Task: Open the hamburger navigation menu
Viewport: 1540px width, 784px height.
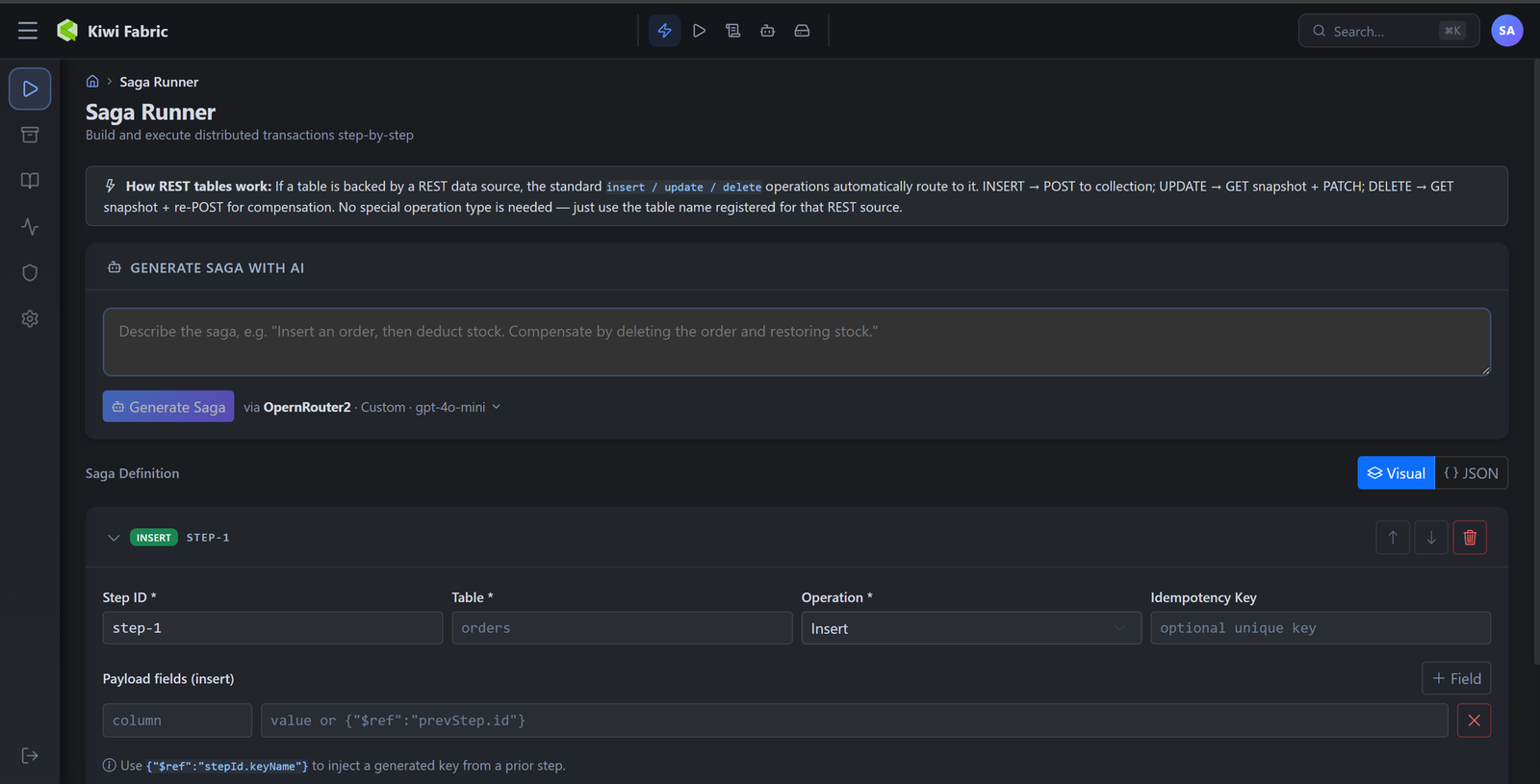Action: point(28,31)
